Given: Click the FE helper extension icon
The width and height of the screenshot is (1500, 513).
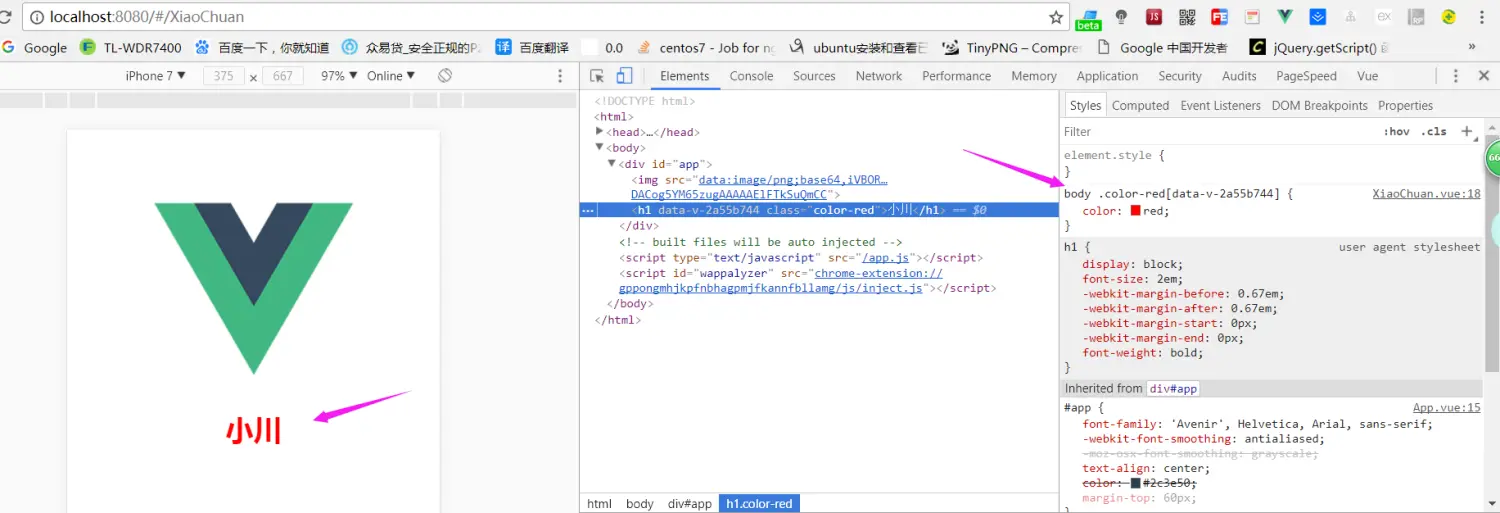Looking at the screenshot, I should click(1219, 17).
